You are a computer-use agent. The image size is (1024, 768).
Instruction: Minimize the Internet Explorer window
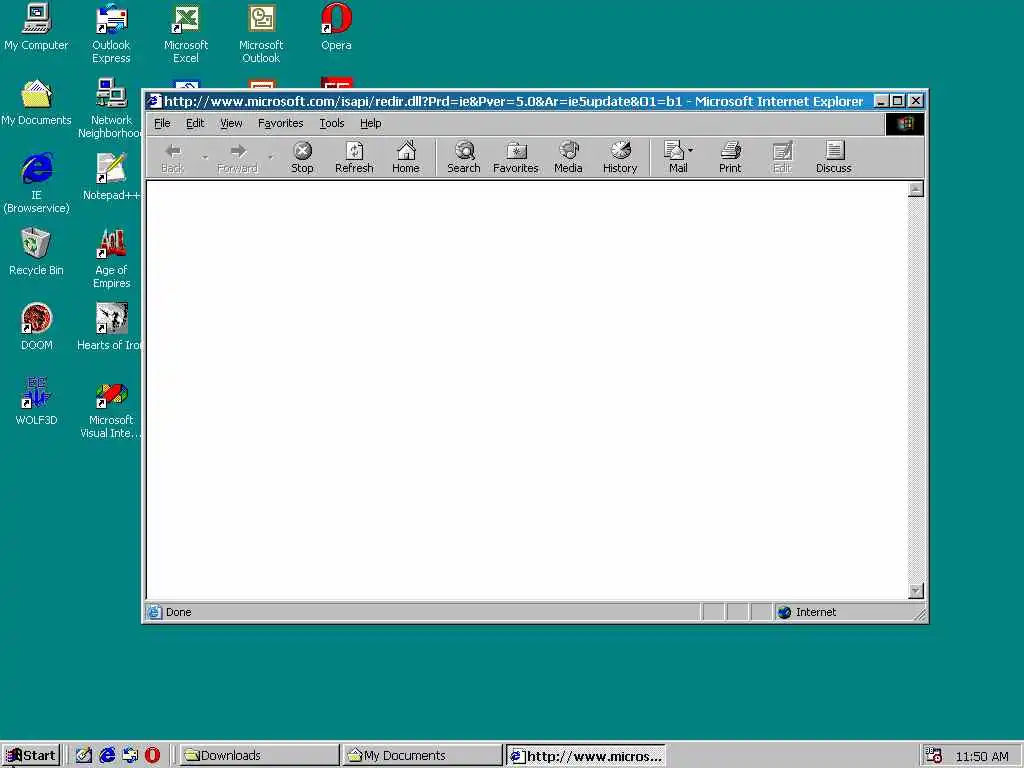click(881, 101)
